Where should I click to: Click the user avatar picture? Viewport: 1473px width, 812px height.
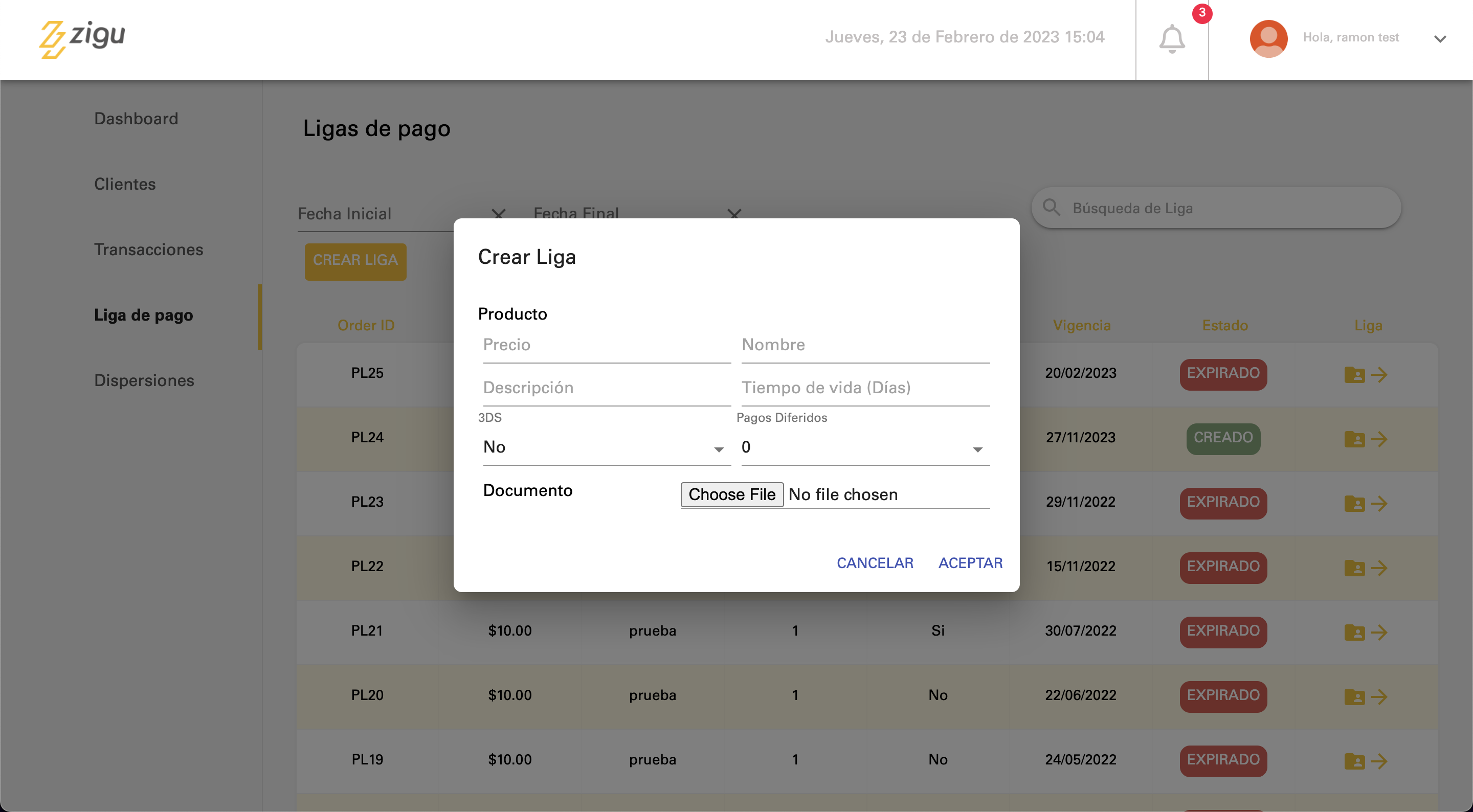1268,39
